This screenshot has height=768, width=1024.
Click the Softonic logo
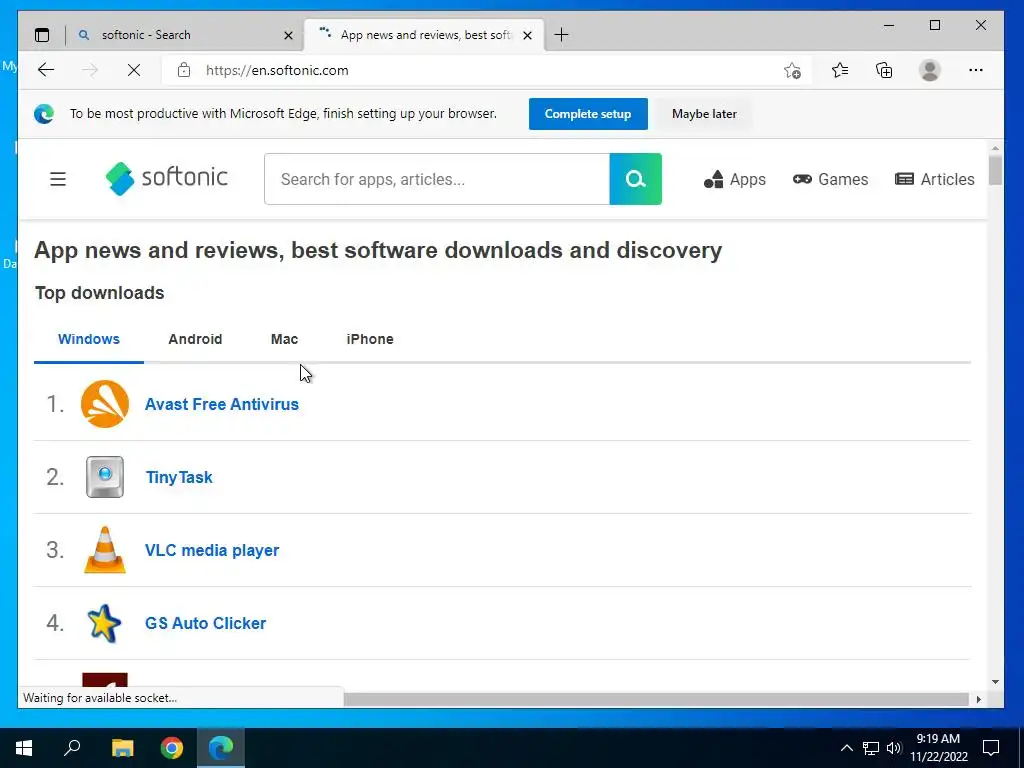pos(167,178)
